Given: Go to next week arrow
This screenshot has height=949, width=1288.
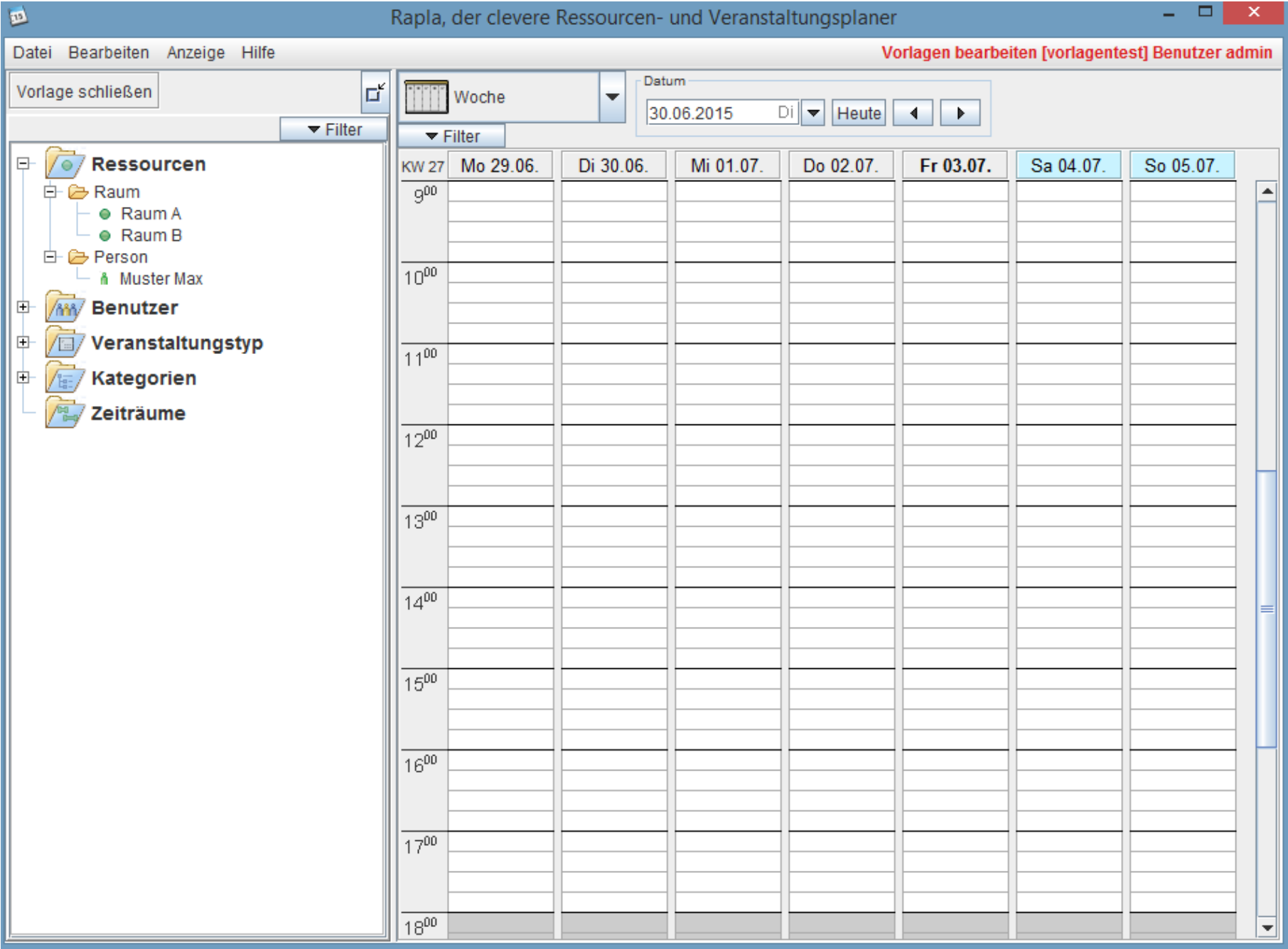Looking at the screenshot, I should tap(960, 113).
